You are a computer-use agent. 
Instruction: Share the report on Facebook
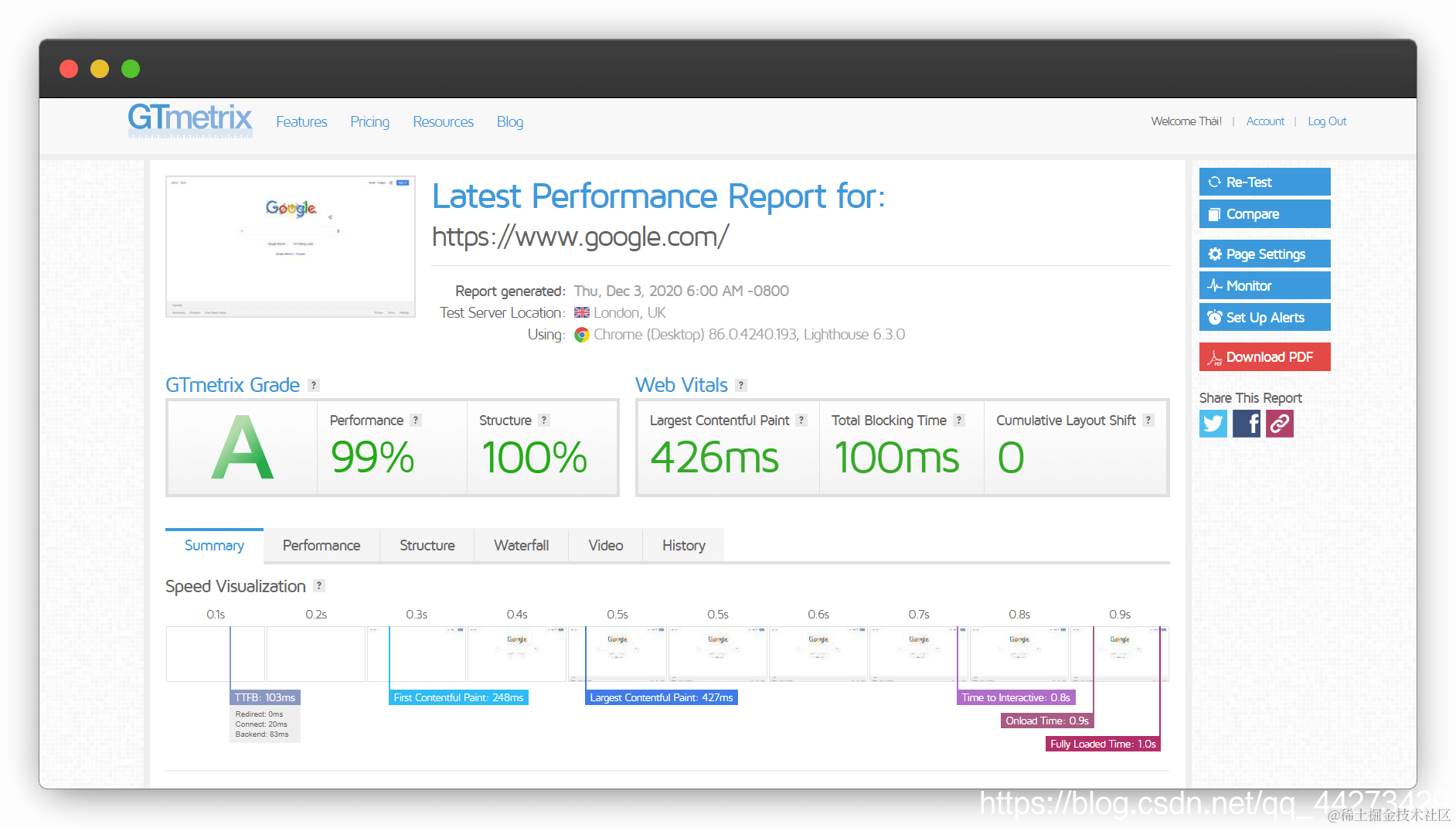[x=1246, y=423]
